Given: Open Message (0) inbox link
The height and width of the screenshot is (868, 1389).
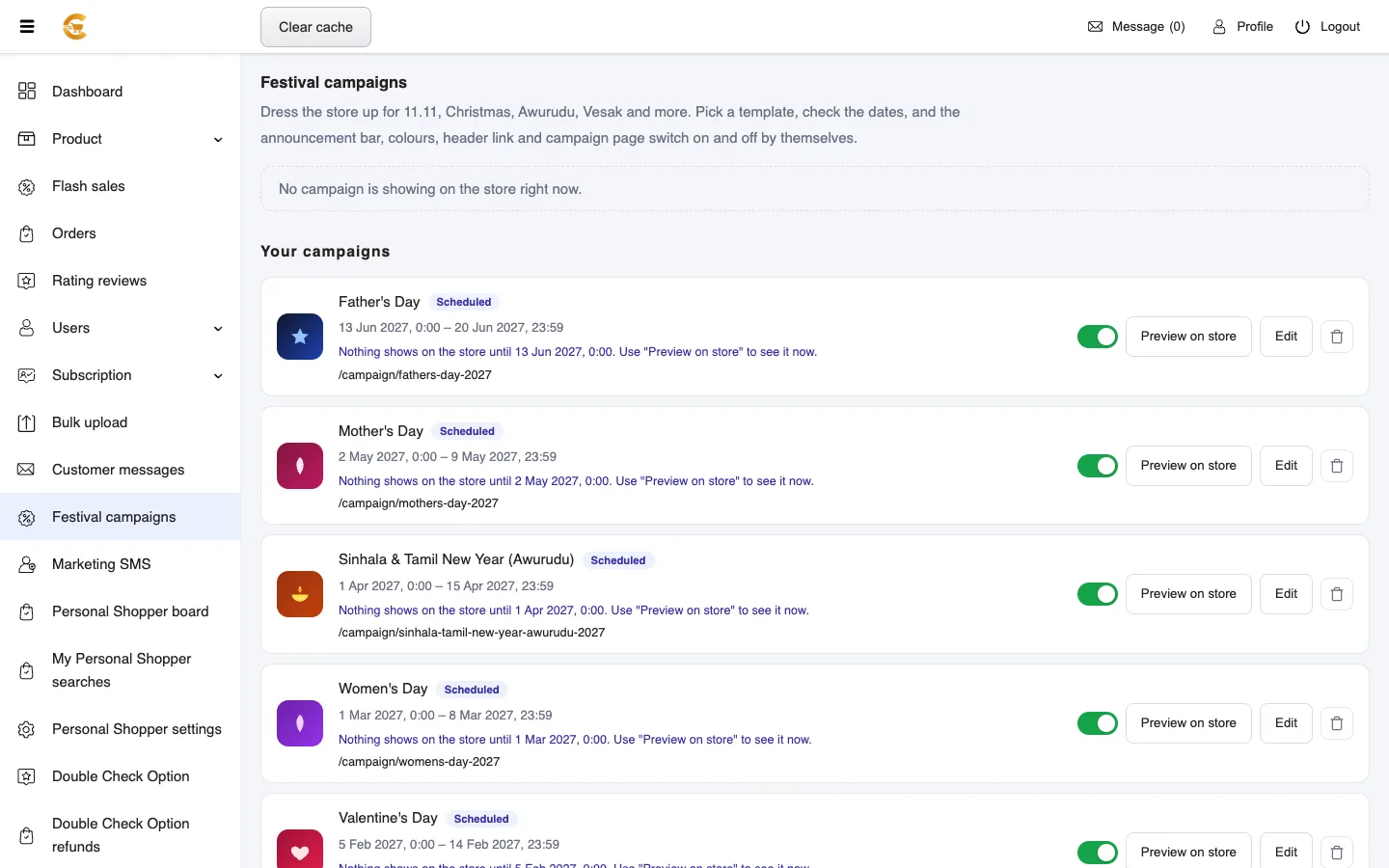Looking at the screenshot, I should (x=1136, y=27).
